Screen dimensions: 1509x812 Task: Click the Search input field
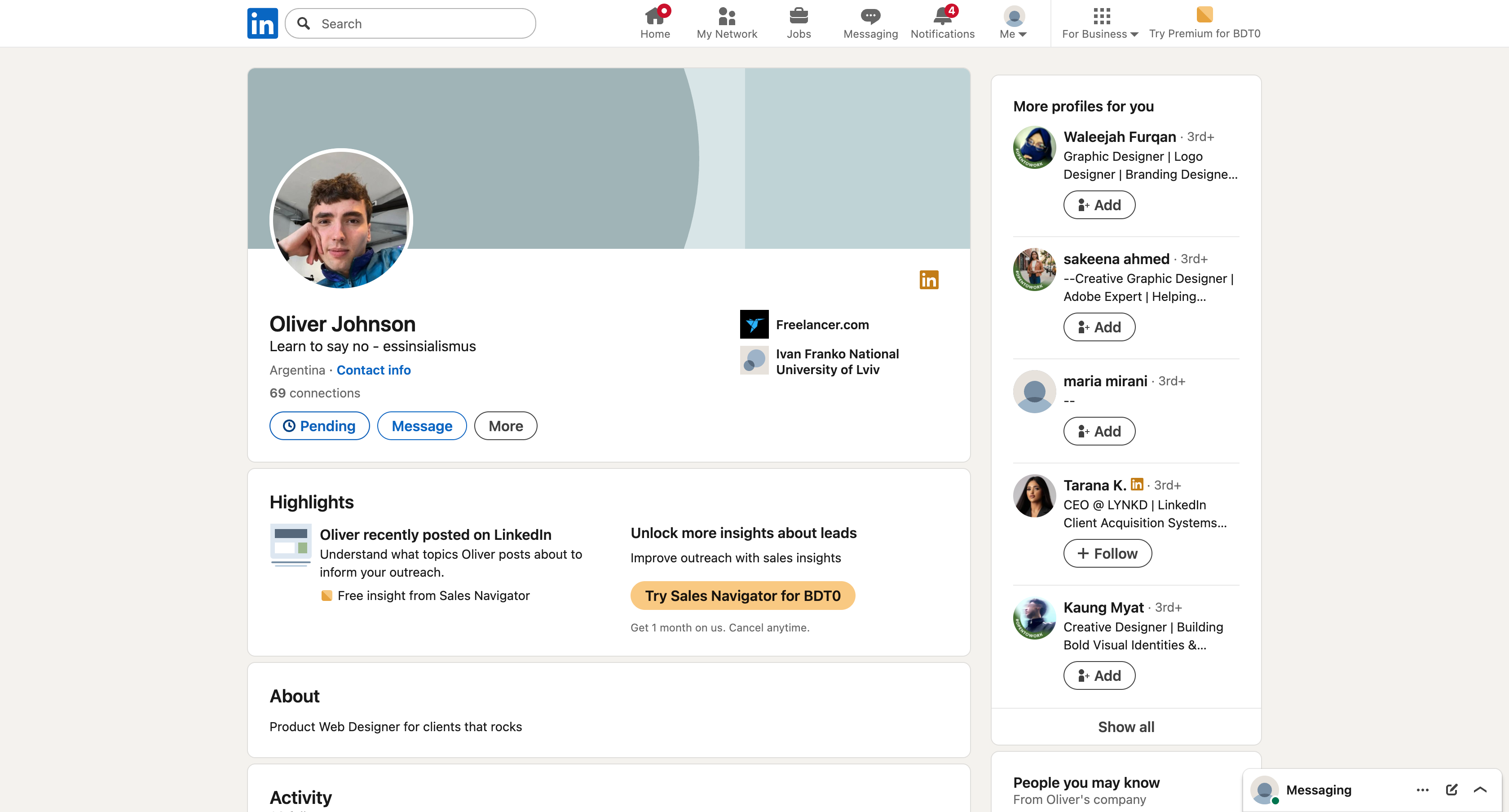click(x=410, y=23)
